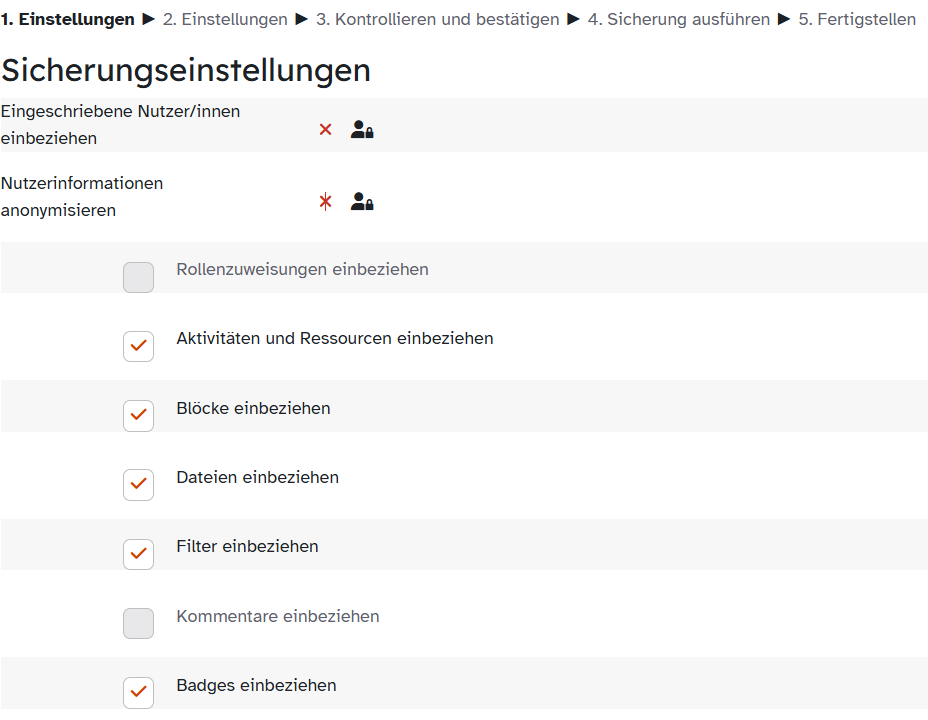
Task: Click the Sicherungseinstellungen heading
Action: (186, 70)
